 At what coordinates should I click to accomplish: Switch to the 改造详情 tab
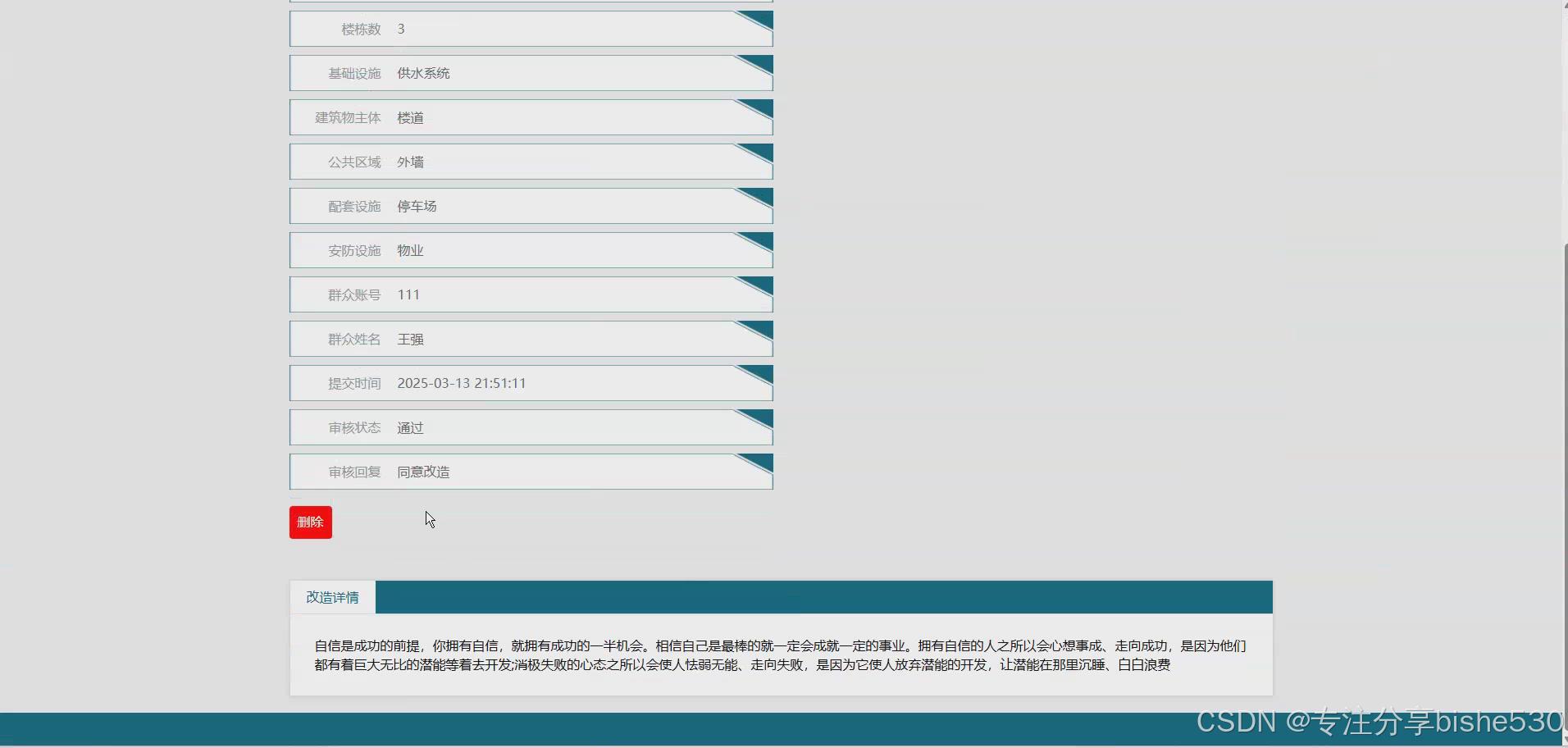tap(331, 596)
